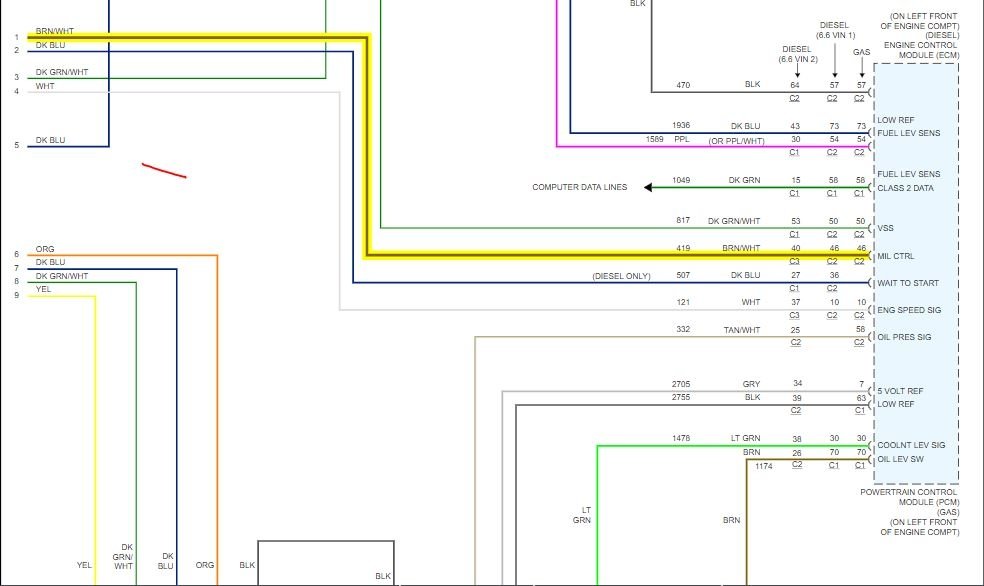
Task: Click the COOLNT LEV SIG label
Action: [x=911, y=445]
